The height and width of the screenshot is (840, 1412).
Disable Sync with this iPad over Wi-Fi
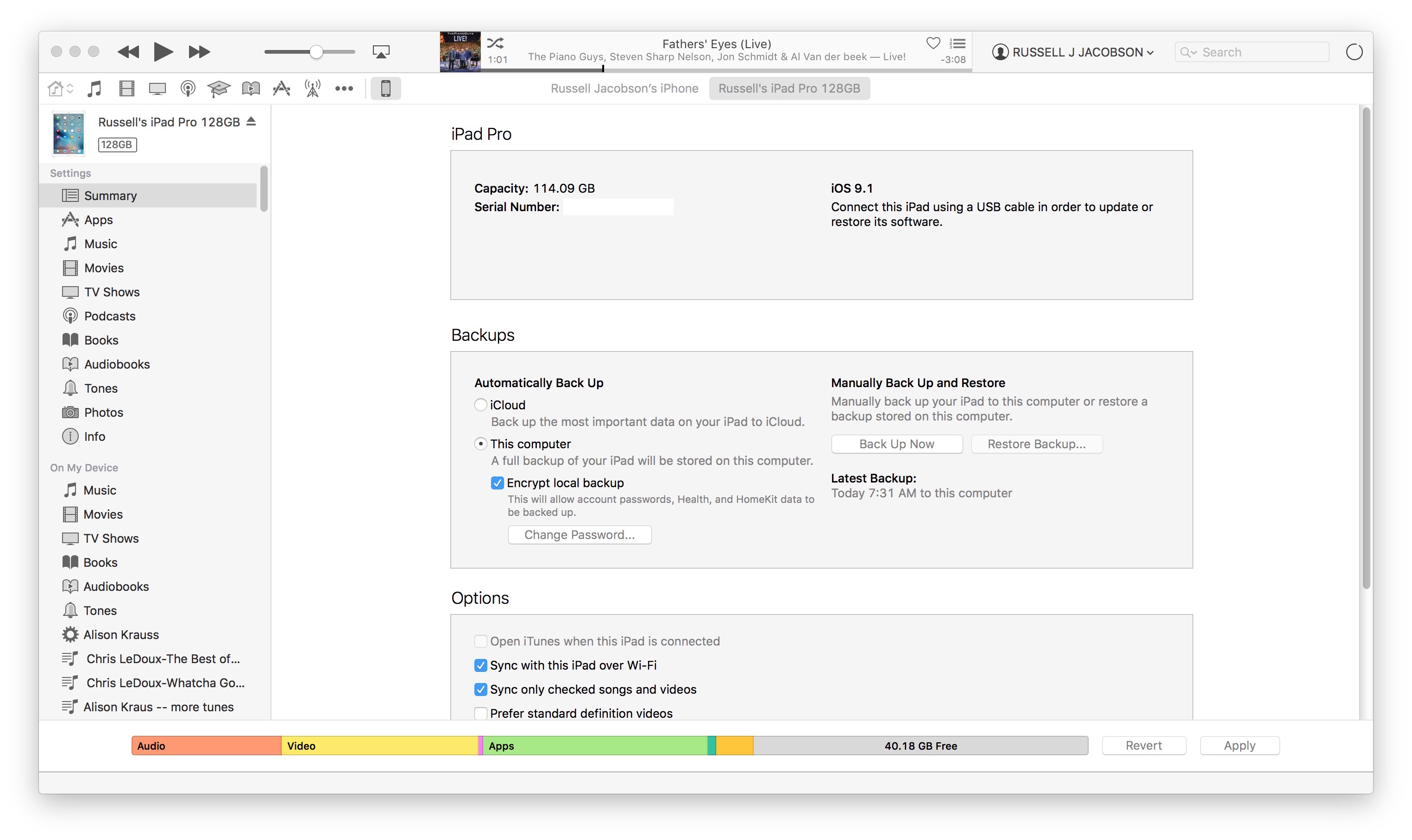coord(481,665)
